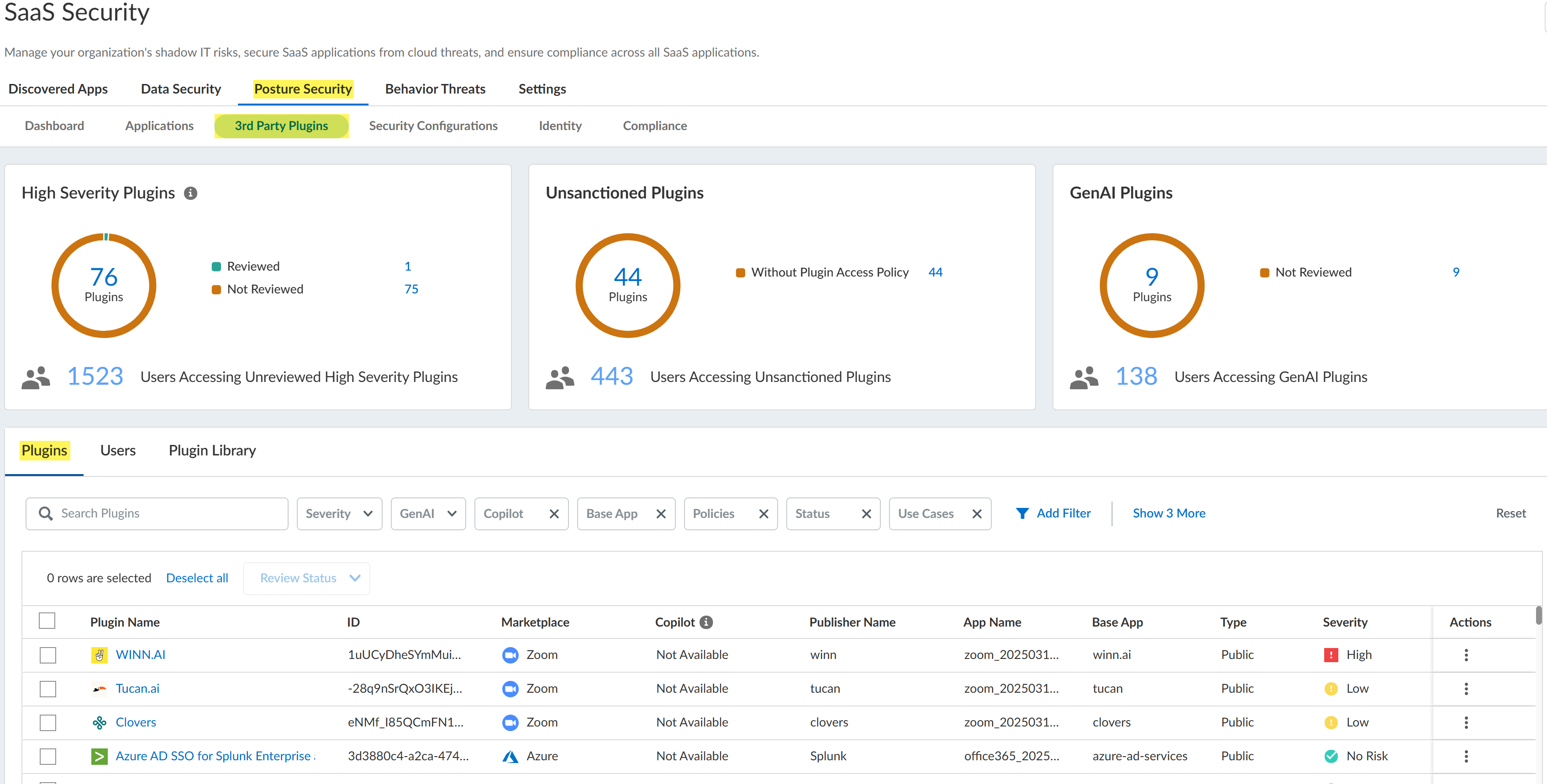This screenshot has width=1547, height=784.
Task: Remove the Use Cases filter chip
Action: click(977, 514)
